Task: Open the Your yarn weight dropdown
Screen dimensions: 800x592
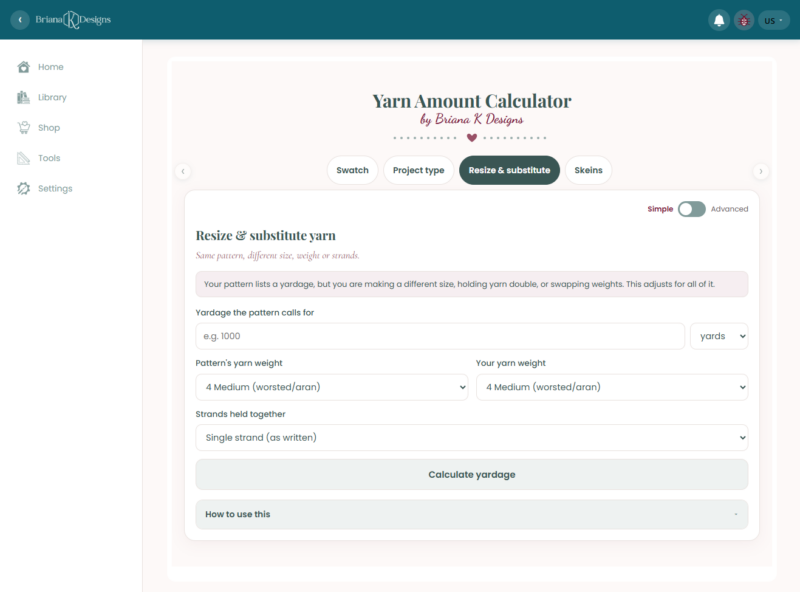Action: coord(612,387)
